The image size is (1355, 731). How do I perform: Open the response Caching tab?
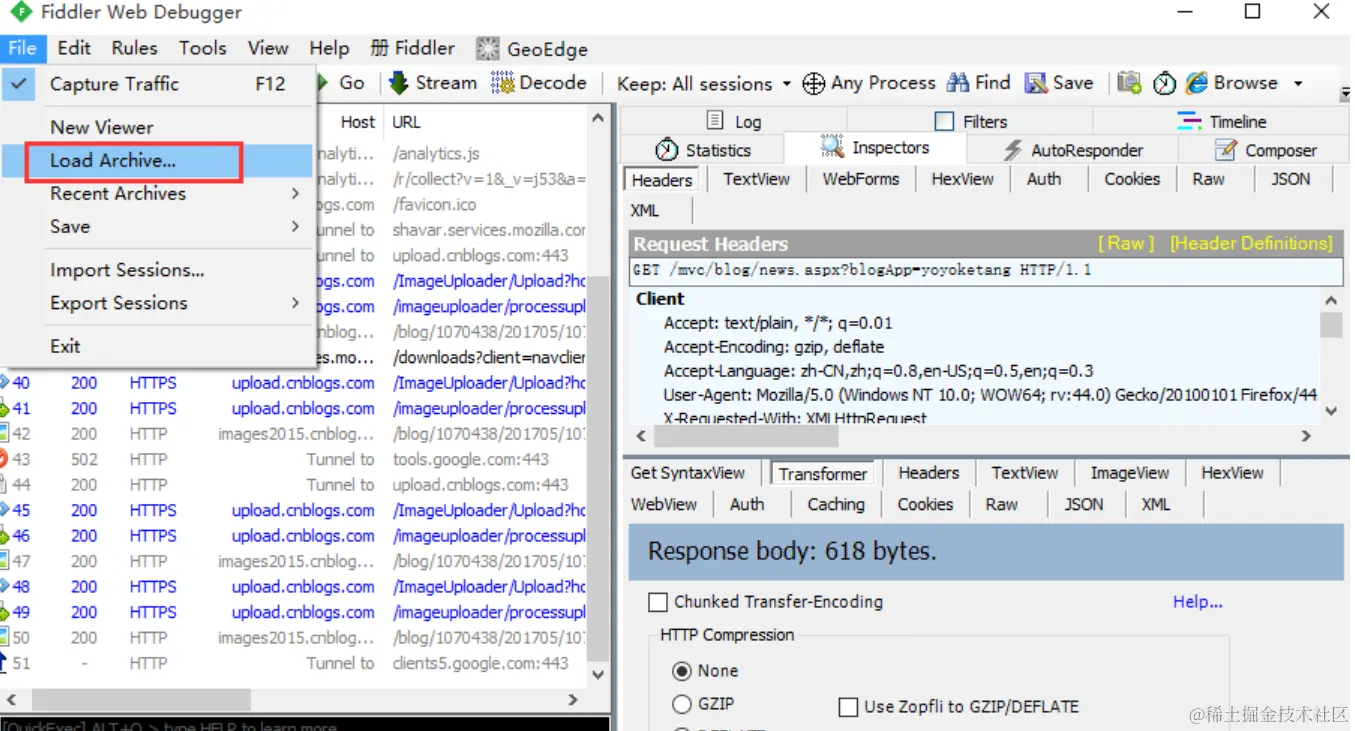tap(836, 505)
